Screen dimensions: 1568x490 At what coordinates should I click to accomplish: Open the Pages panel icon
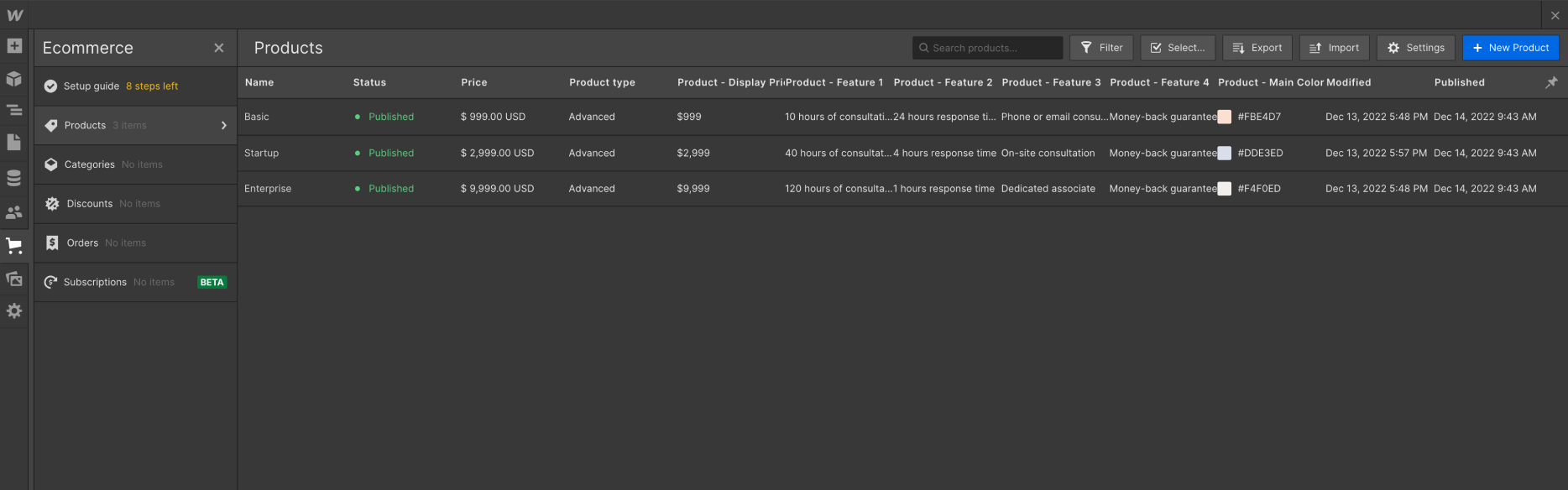coord(14,143)
